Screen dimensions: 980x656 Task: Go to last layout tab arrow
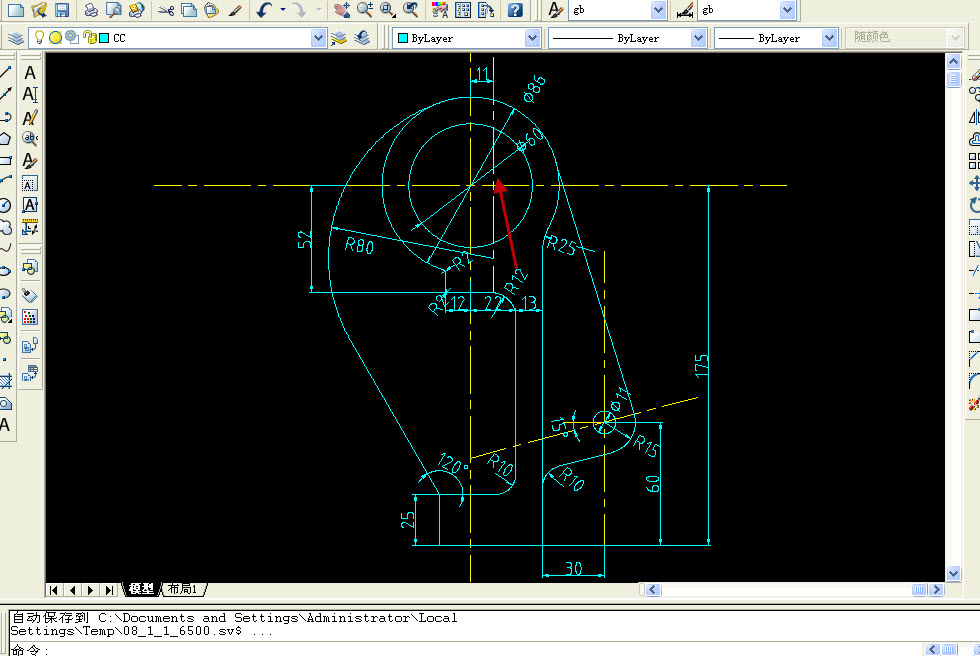[110, 590]
